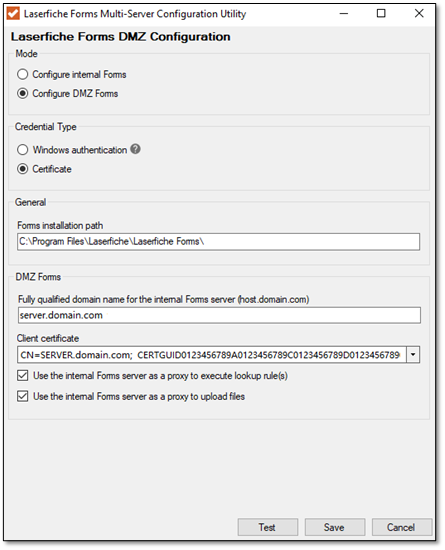Maximize the configuration utility window
This screenshot has width=445, height=550.
(x=381, y=14)
